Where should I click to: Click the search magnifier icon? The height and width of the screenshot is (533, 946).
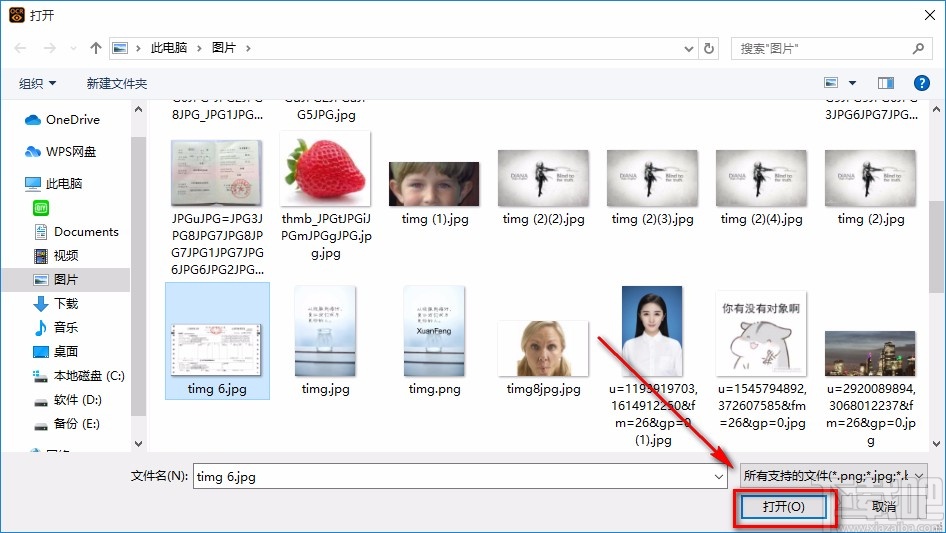point(918,48)
